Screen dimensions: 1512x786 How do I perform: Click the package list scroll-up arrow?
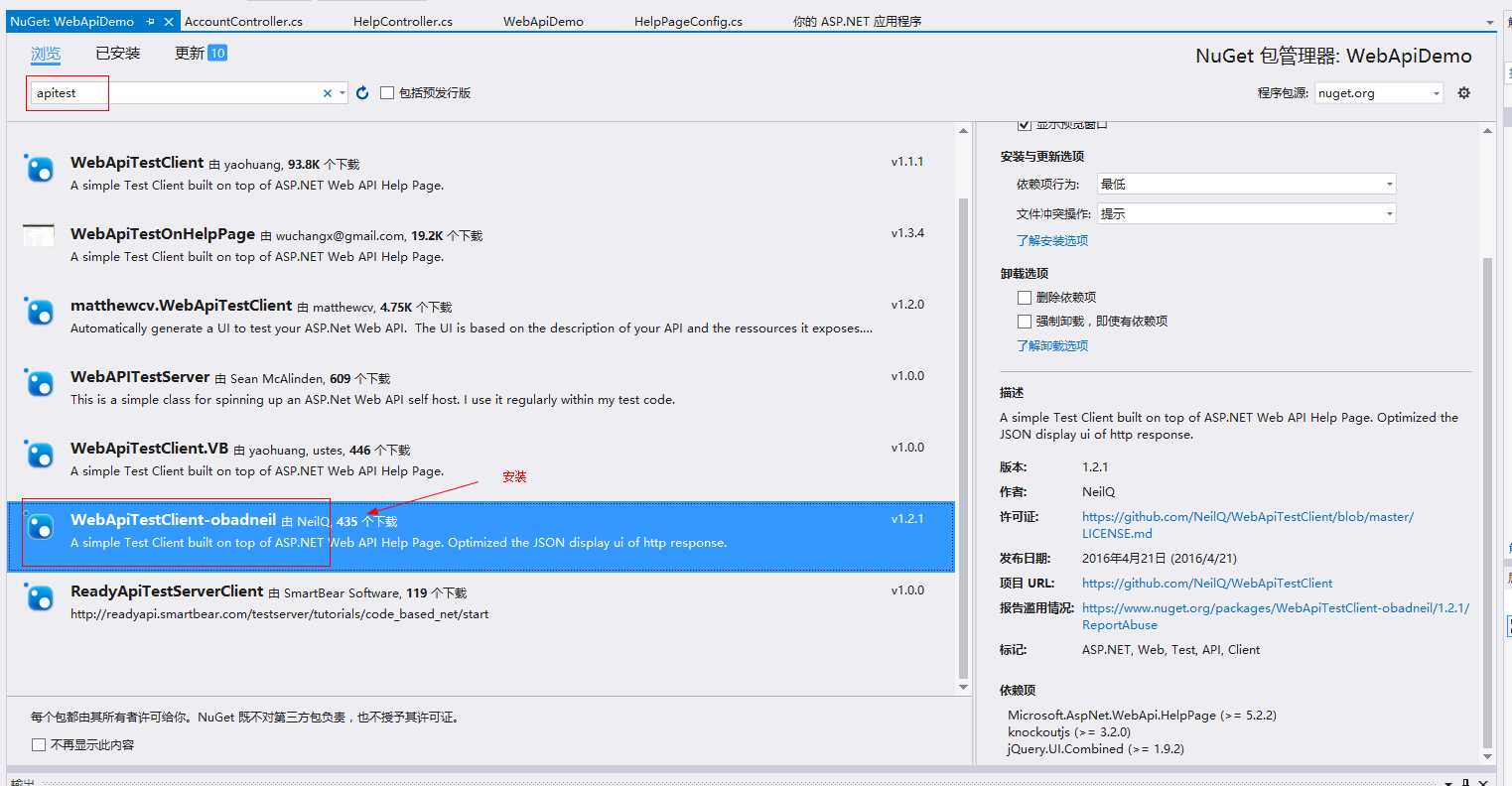tap(962, 131)
